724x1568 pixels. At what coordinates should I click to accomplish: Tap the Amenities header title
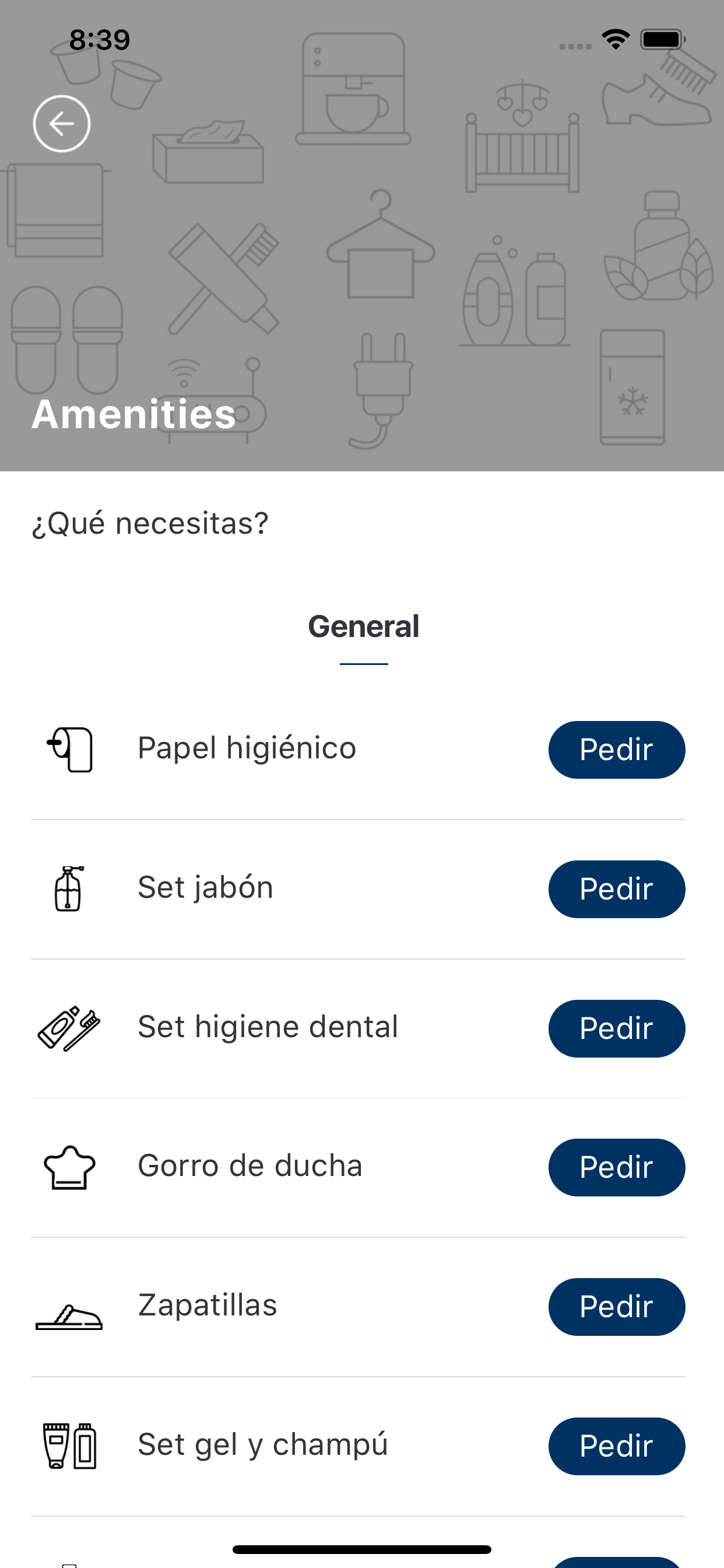[133, 415]
